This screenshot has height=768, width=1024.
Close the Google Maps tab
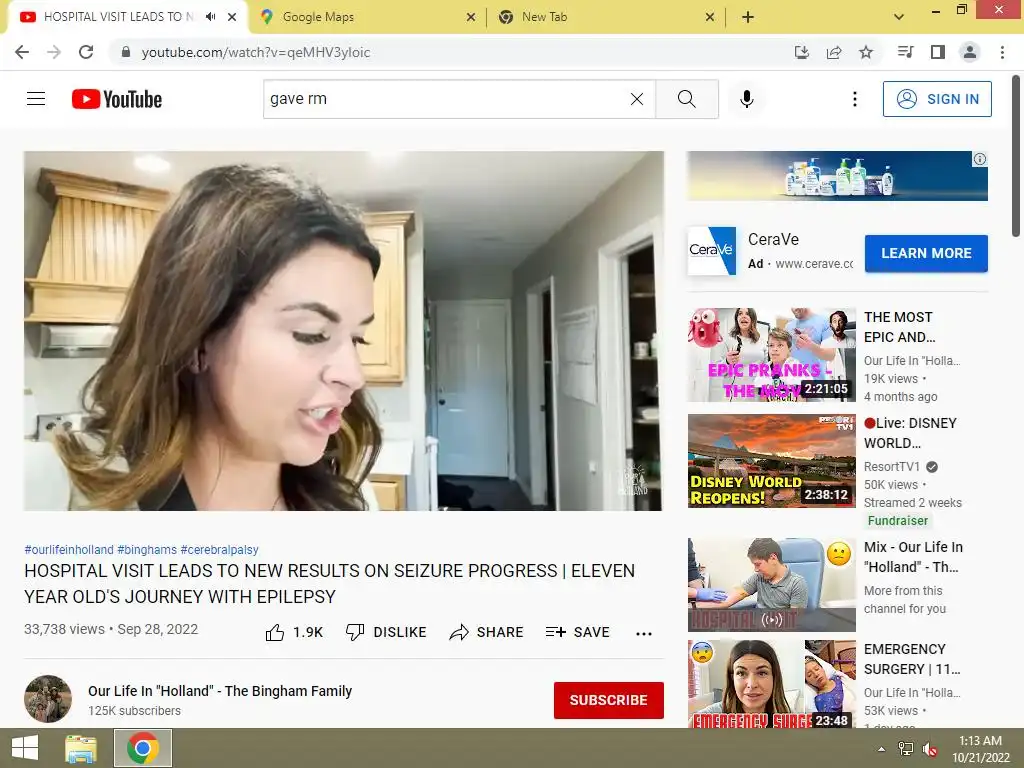tap(471, 17)
